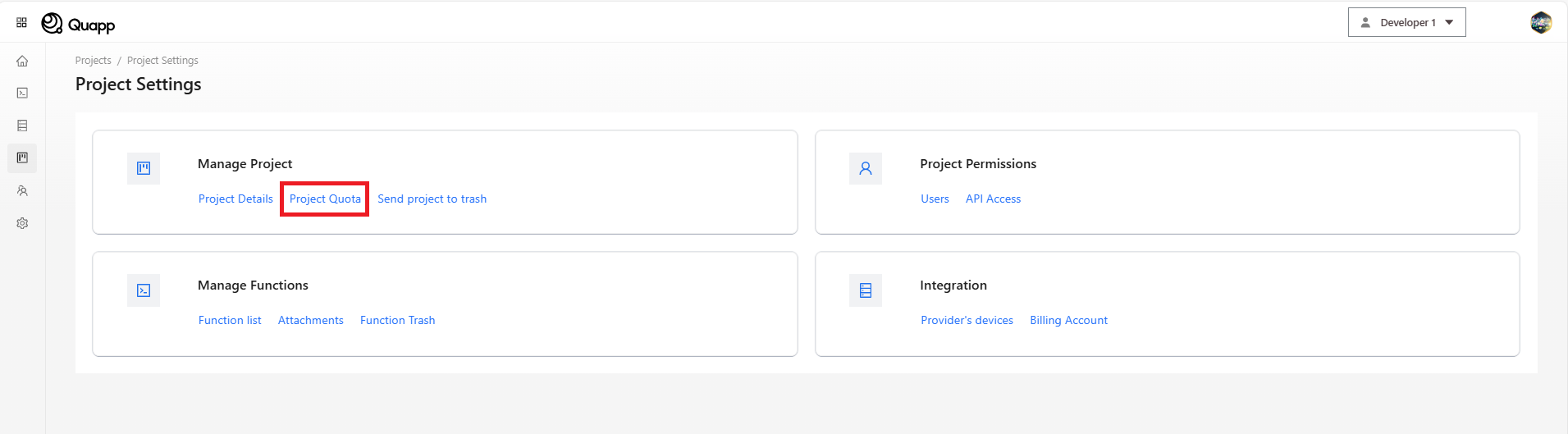Click the Manage Project heading
Image resolution: width=1568 pixels, height=434 pixels.
click(x=245, y=164)
